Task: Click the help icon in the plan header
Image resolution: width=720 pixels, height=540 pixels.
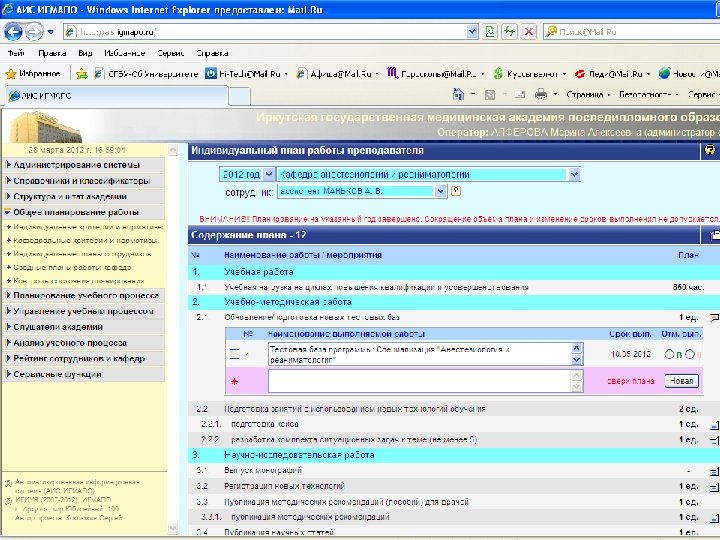Action: [710, 150]
